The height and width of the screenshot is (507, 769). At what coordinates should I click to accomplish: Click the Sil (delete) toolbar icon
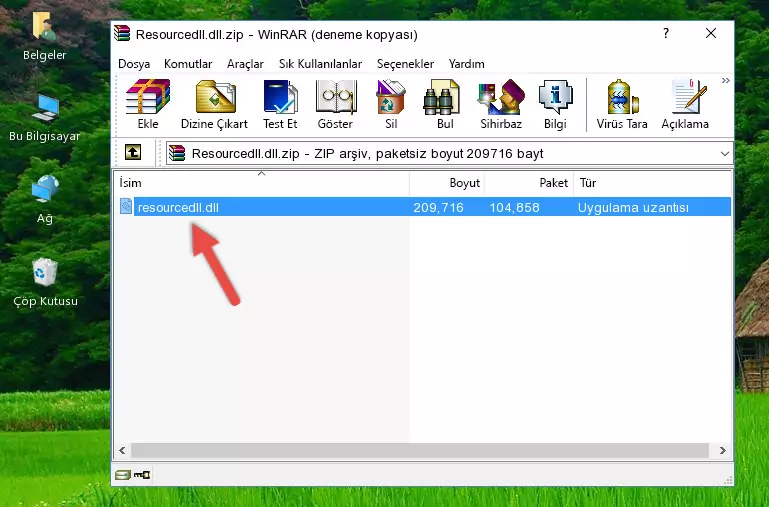pyautogui.click(x=391, y=104)
